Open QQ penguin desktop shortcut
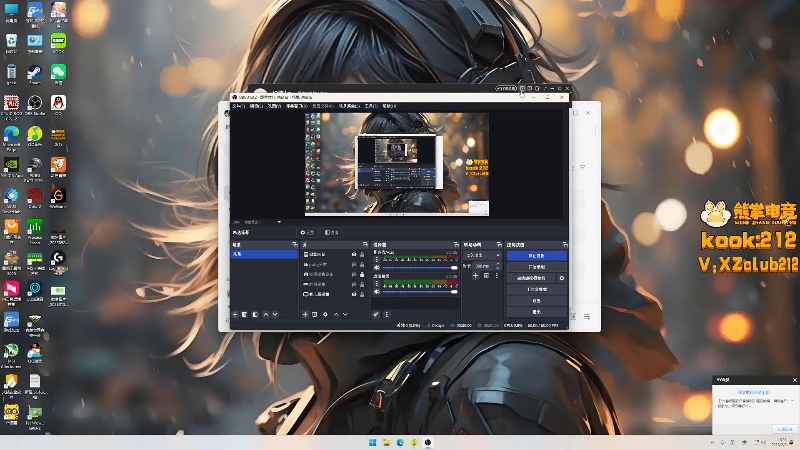The width and height of the screenshot is (800, 450). click(58, 106)
